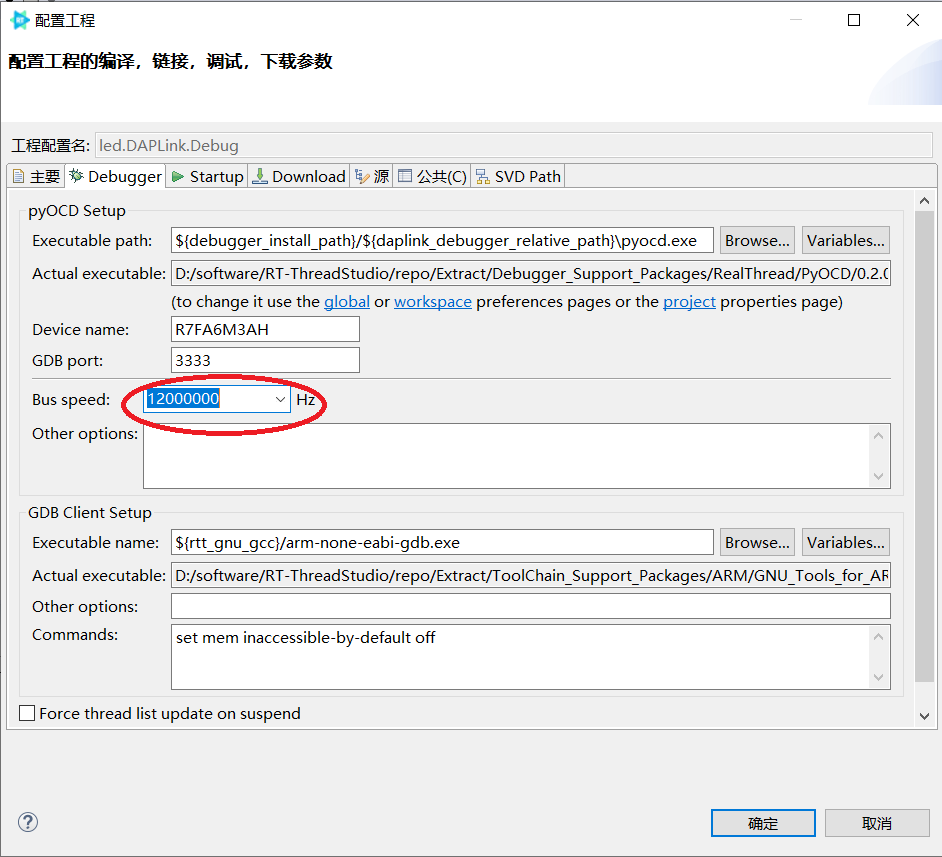Select the 公共(C) tab
Viewport: 942px width, 857px height.
tap(432, 177)
